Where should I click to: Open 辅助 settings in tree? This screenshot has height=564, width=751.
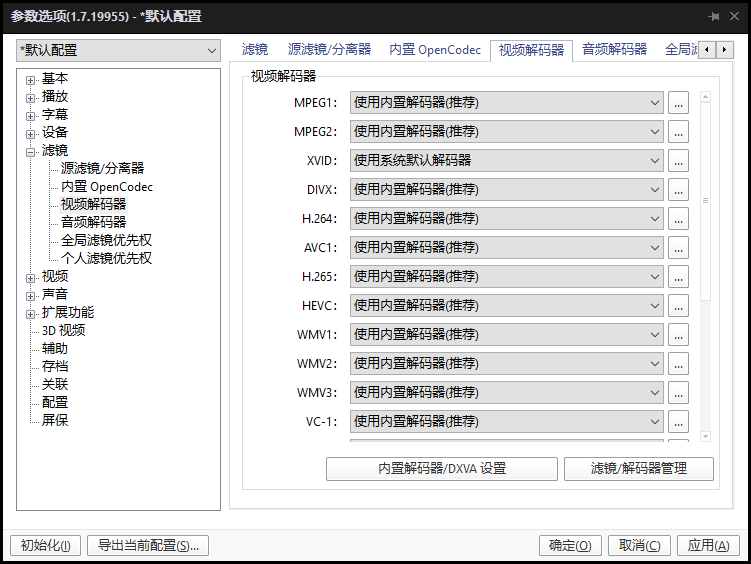pos(55,349)
